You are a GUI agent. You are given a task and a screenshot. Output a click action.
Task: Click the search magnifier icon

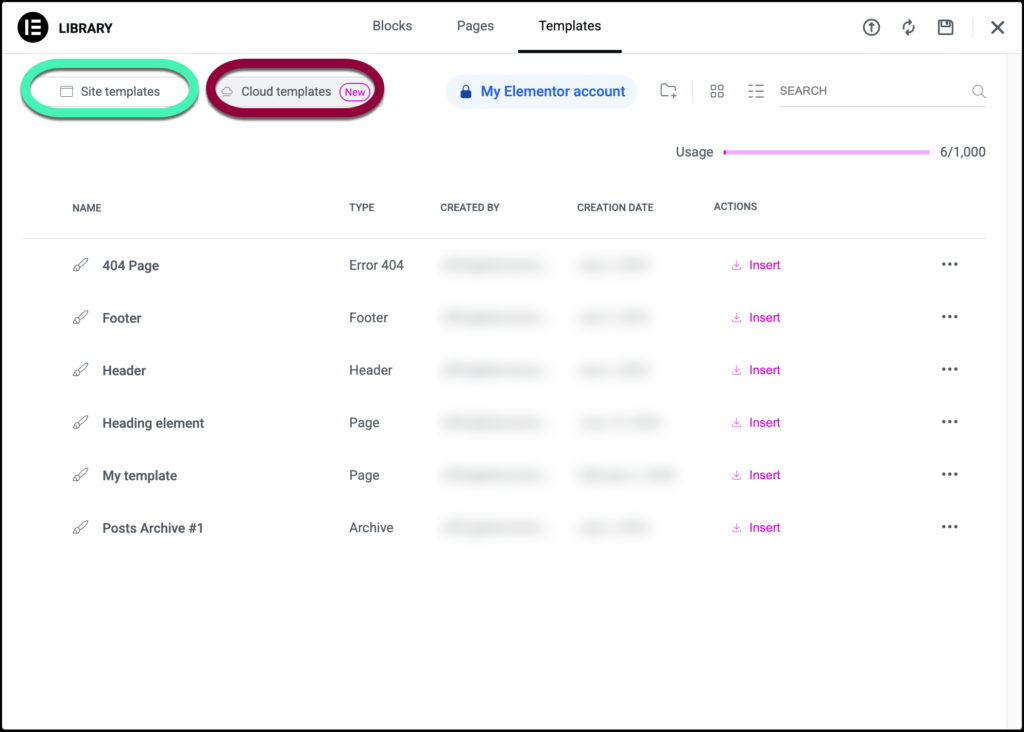[978, 91]
